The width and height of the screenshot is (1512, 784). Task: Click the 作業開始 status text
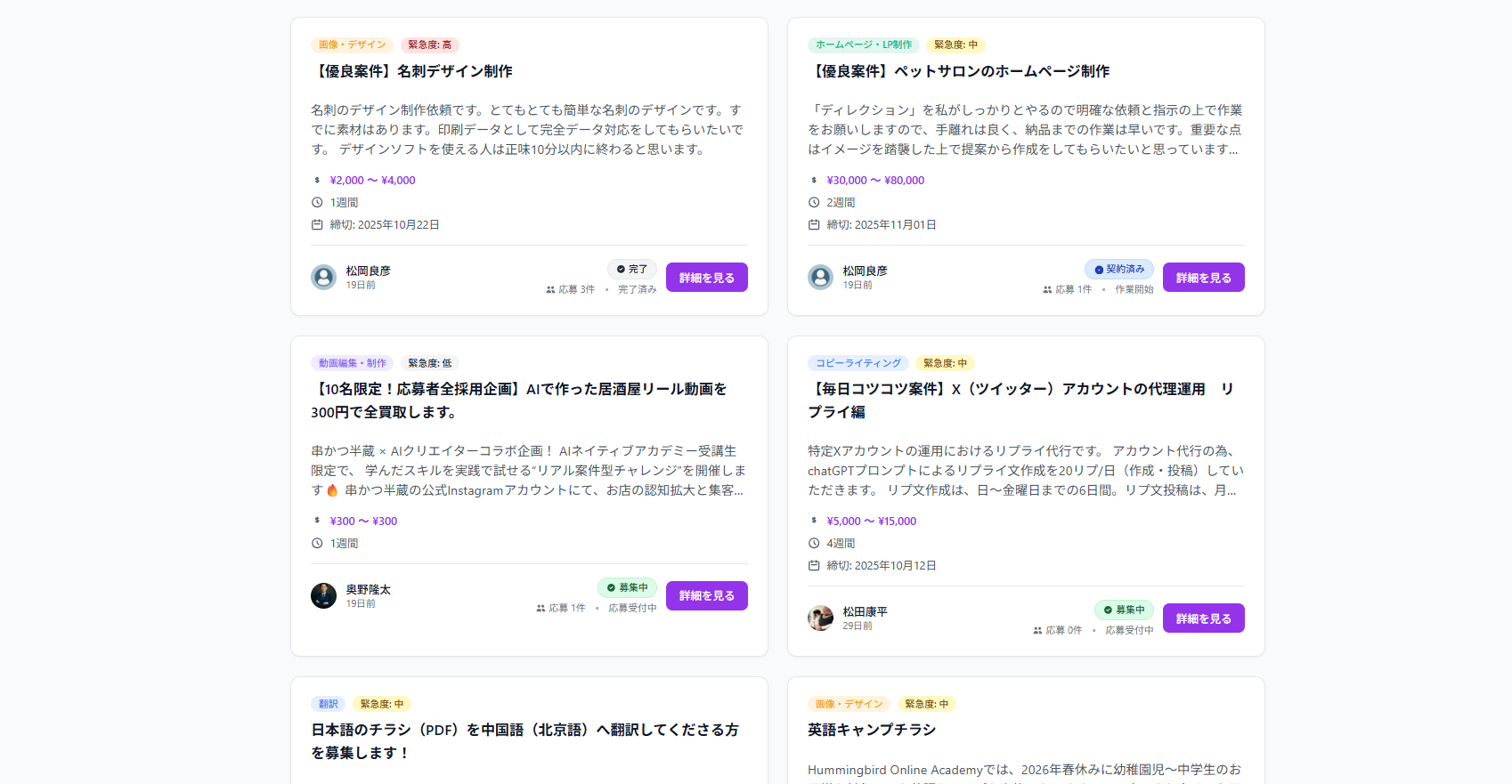1134,290
